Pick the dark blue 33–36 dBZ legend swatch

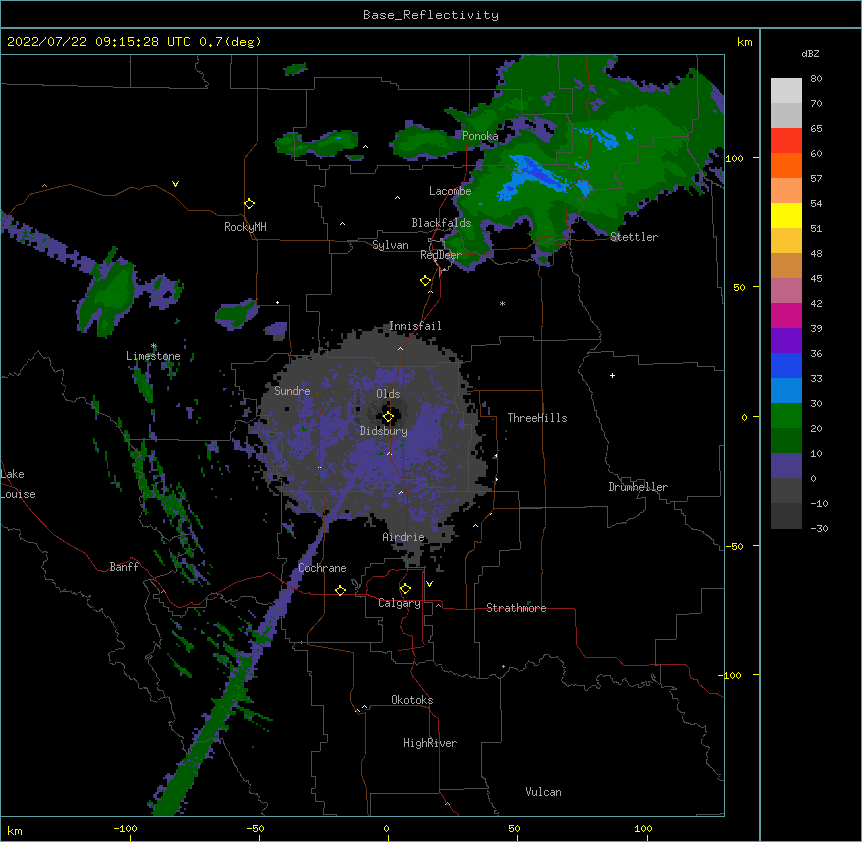coord(786,365)
